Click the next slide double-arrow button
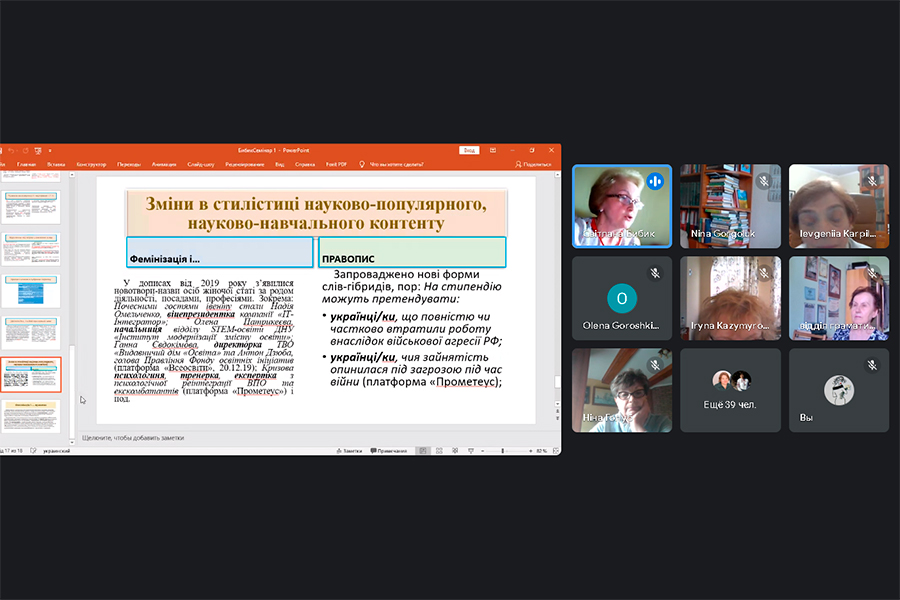 click(557, 417)
